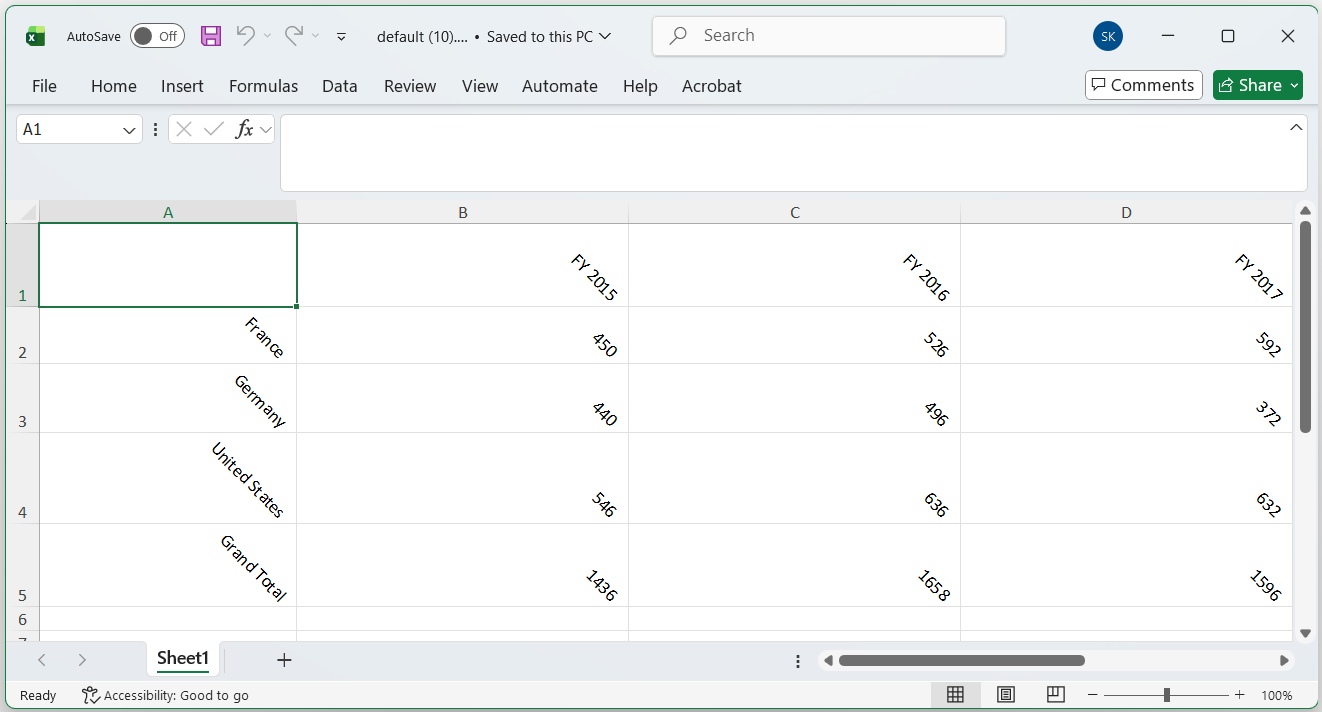Open the Data ribbon tab
Screen dimensions: 1322x712
coord(339,86)
